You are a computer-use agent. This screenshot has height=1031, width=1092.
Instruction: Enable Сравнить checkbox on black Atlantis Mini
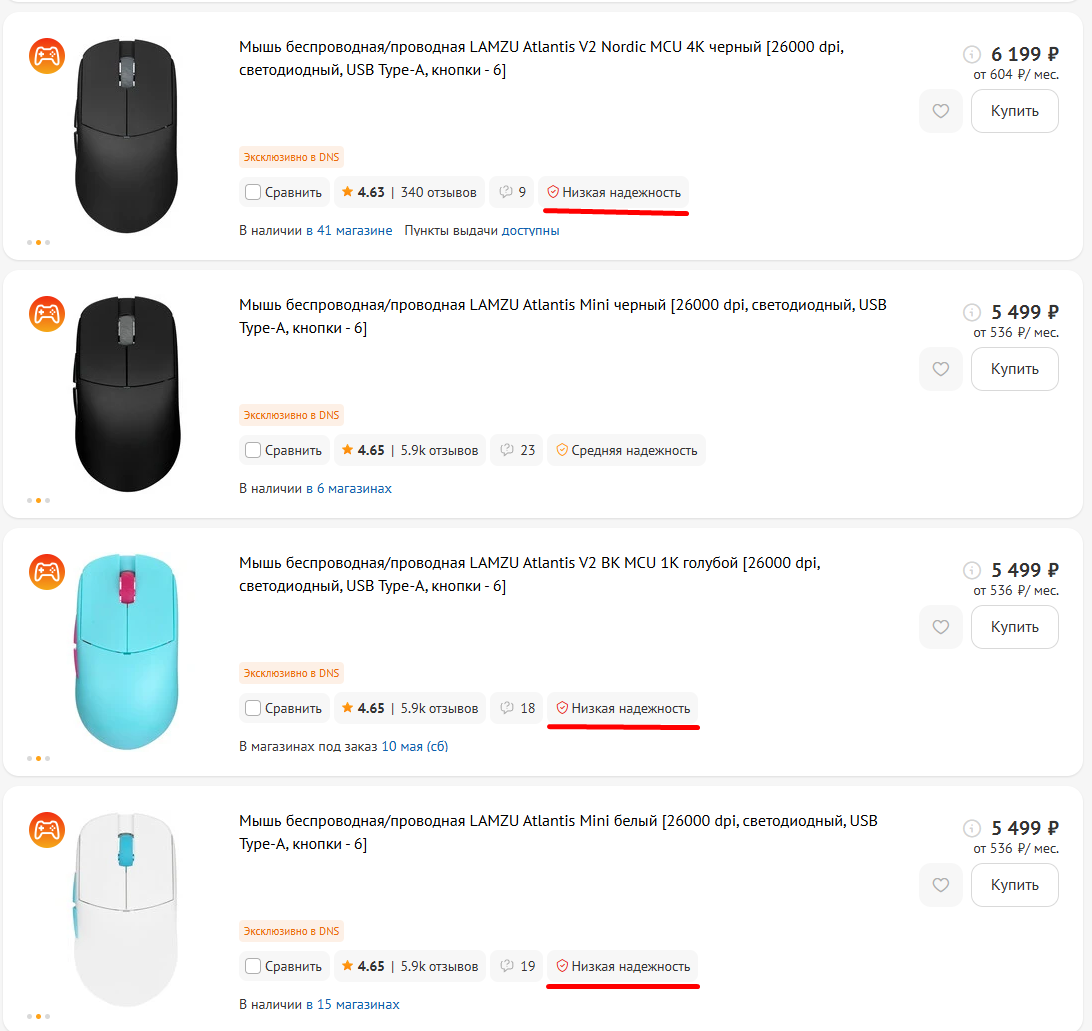point(253,450)
